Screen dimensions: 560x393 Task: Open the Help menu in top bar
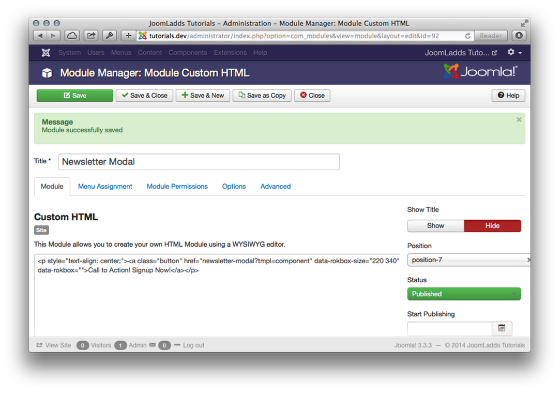(x=260, y=53)
